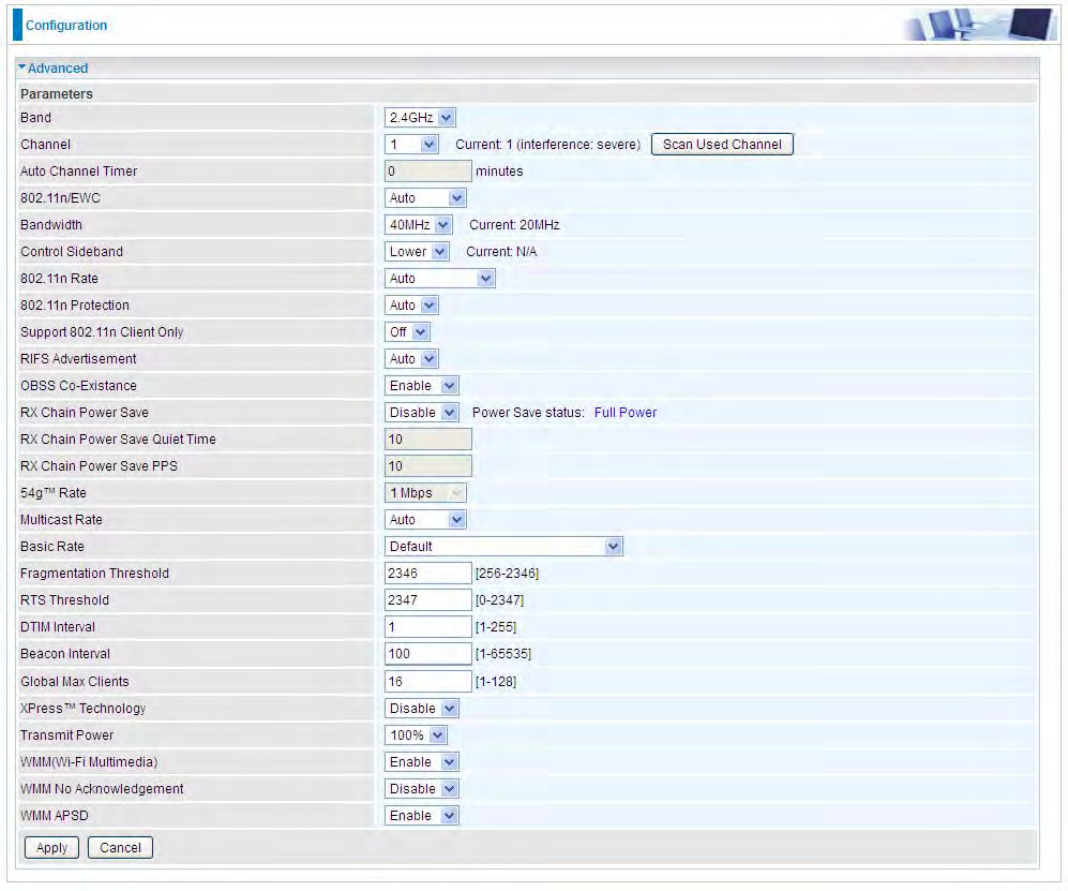Open the 802.11n Protection dropdown
The image size is (1068, 891).
[x=411, y=305]
